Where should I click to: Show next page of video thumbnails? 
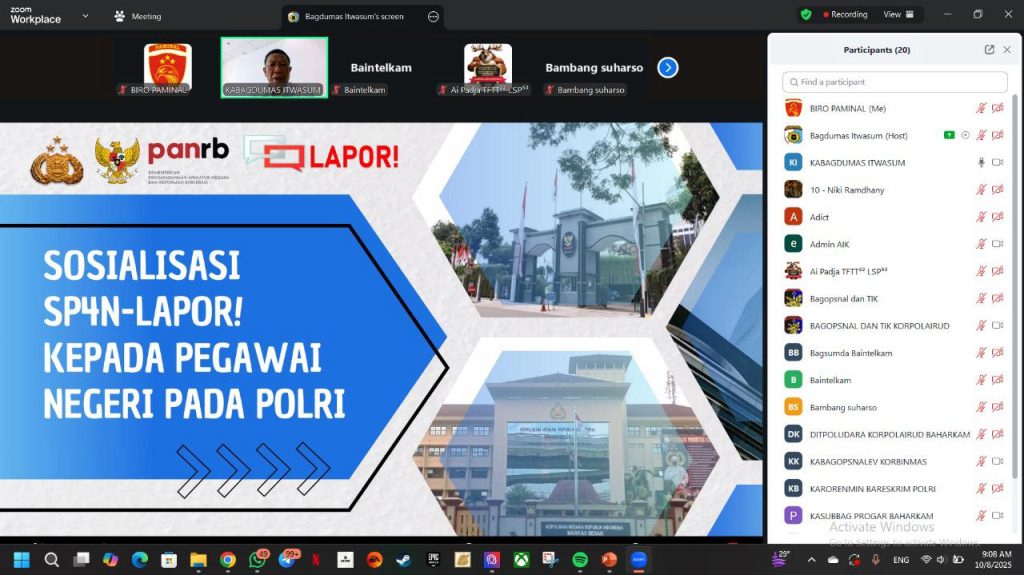668,68
